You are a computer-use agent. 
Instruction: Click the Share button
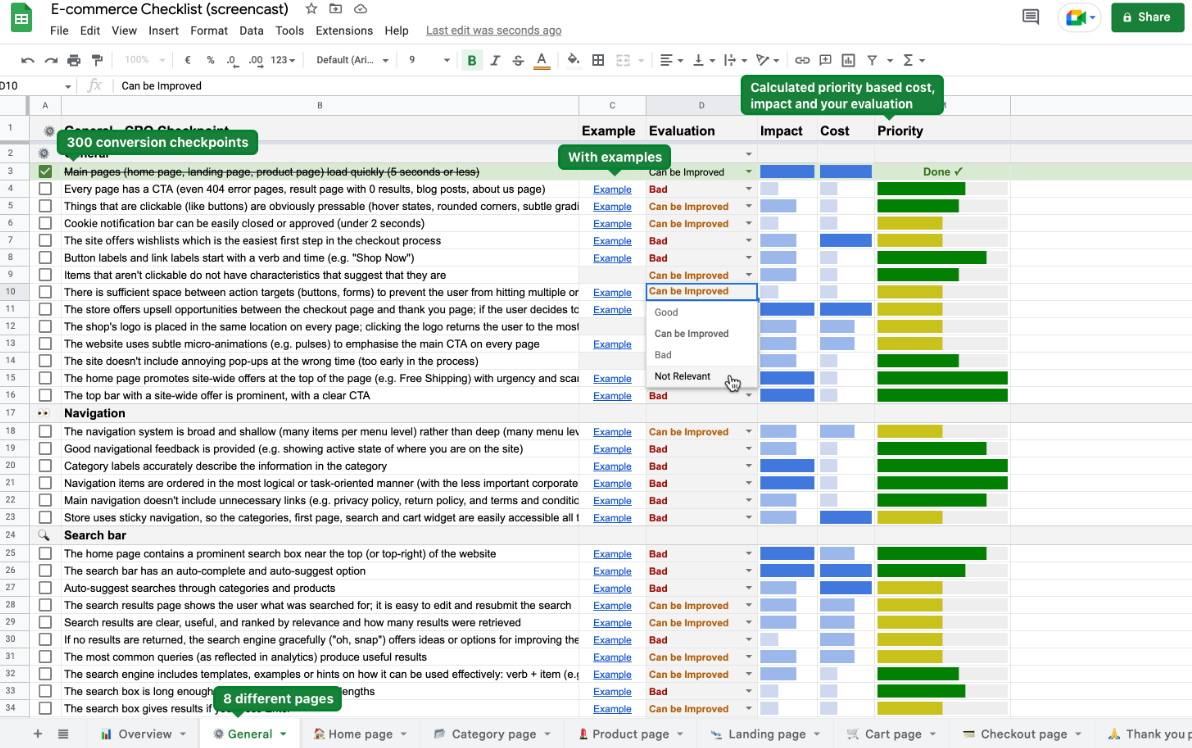pos(1147,17)
